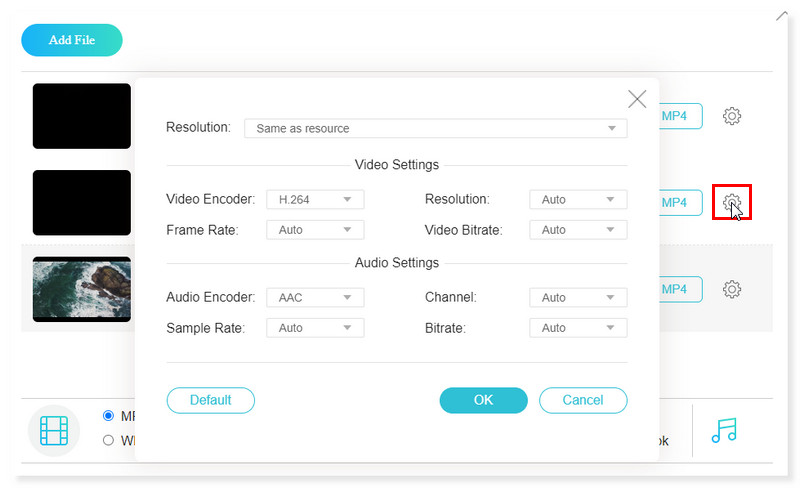The image size is (800, 488).
Task: Open settings gear for the first video
Action: click(732, 116)
